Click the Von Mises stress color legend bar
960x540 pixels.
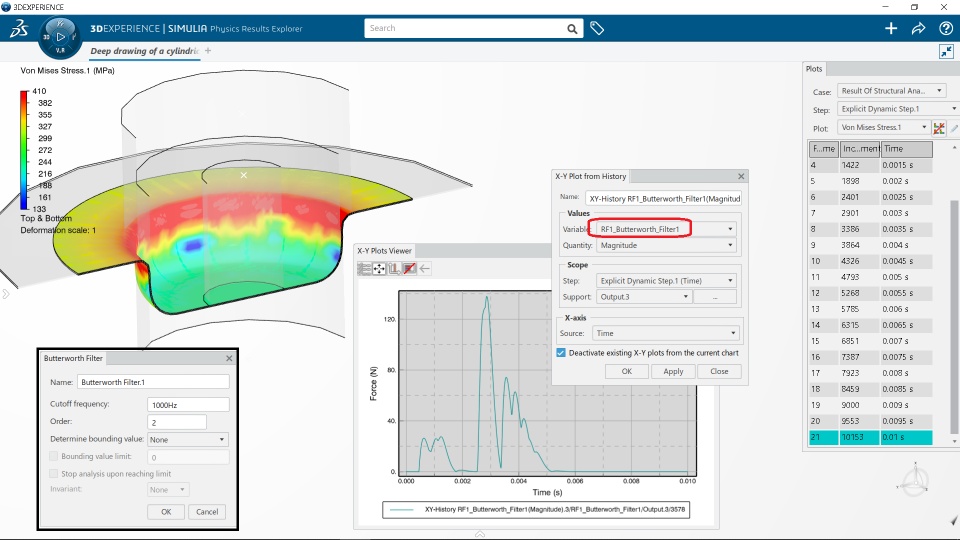[24, 149]
